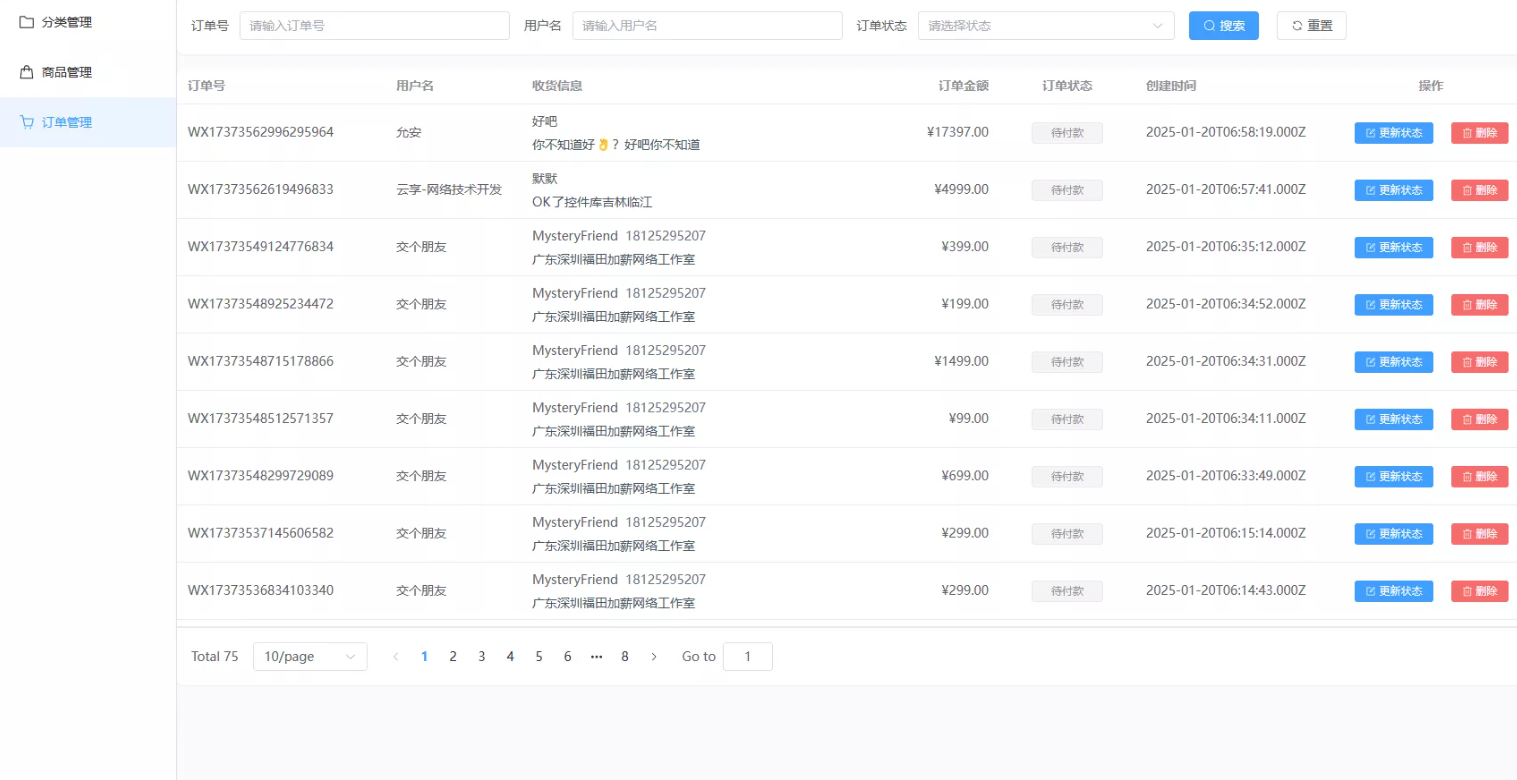Open the 10/page page-size dropdown
Viewport: 1517px width, 780px height.
(310, 656)
